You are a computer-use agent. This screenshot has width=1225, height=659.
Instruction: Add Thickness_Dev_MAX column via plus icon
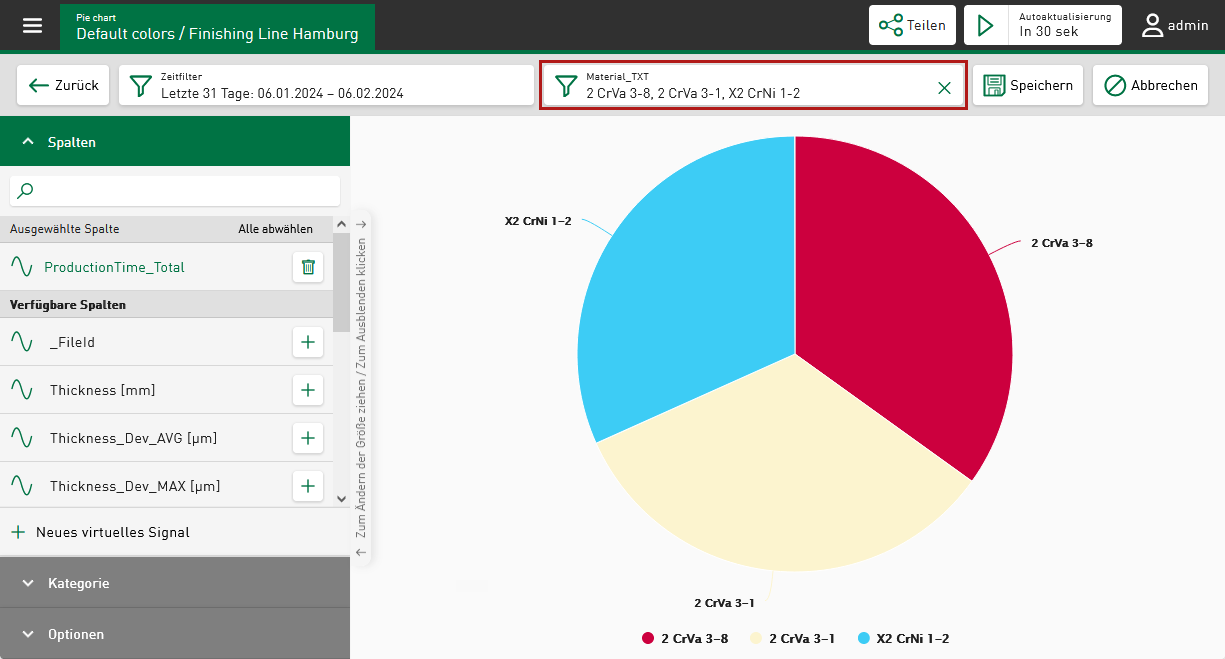308,486
